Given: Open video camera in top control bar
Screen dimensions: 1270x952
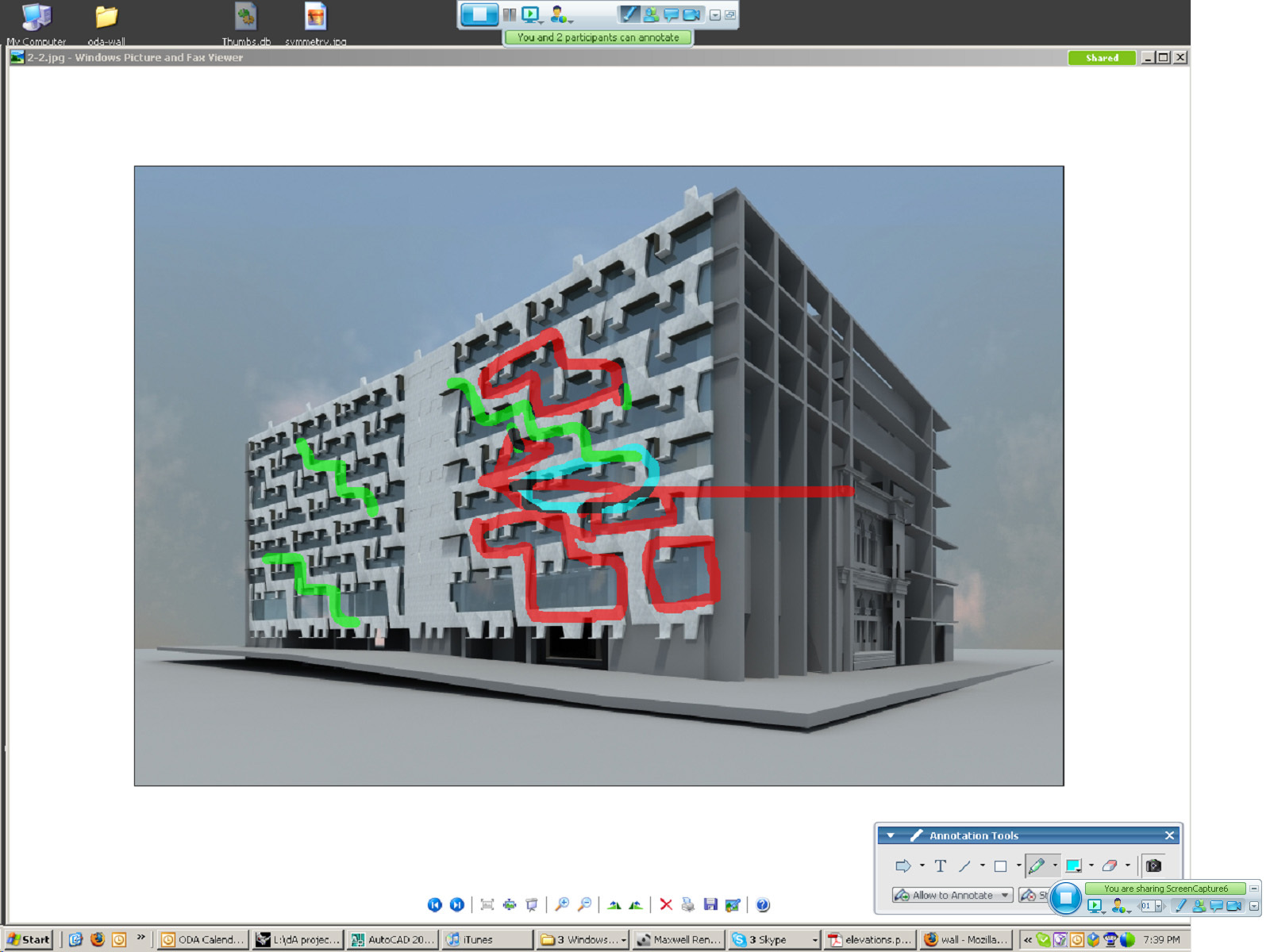Looking at the screenshot, I should (692, 14).
